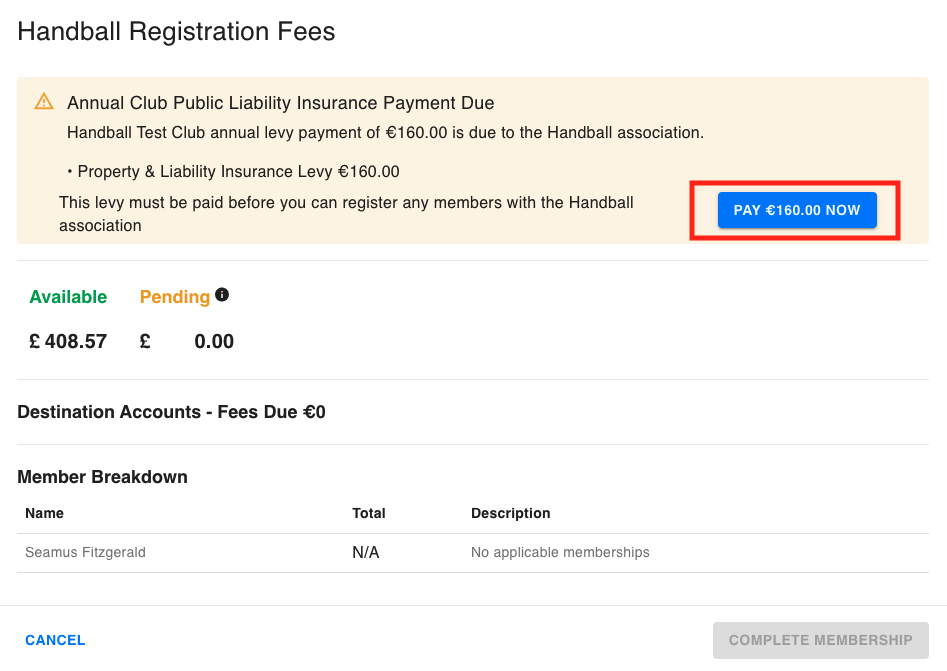Click the Member Breakdown heading
Screen dimensions: 947x671
tap(102, 477)
